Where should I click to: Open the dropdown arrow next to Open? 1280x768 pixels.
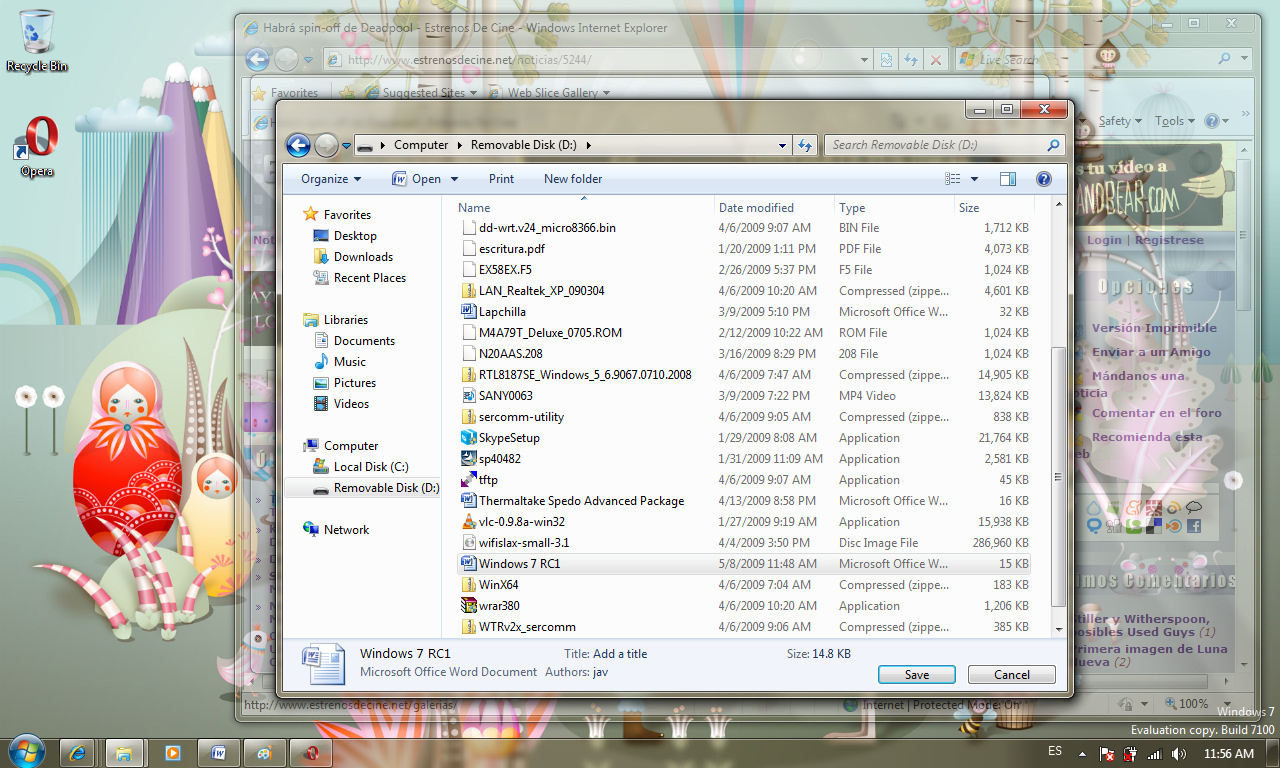[454, 179]
